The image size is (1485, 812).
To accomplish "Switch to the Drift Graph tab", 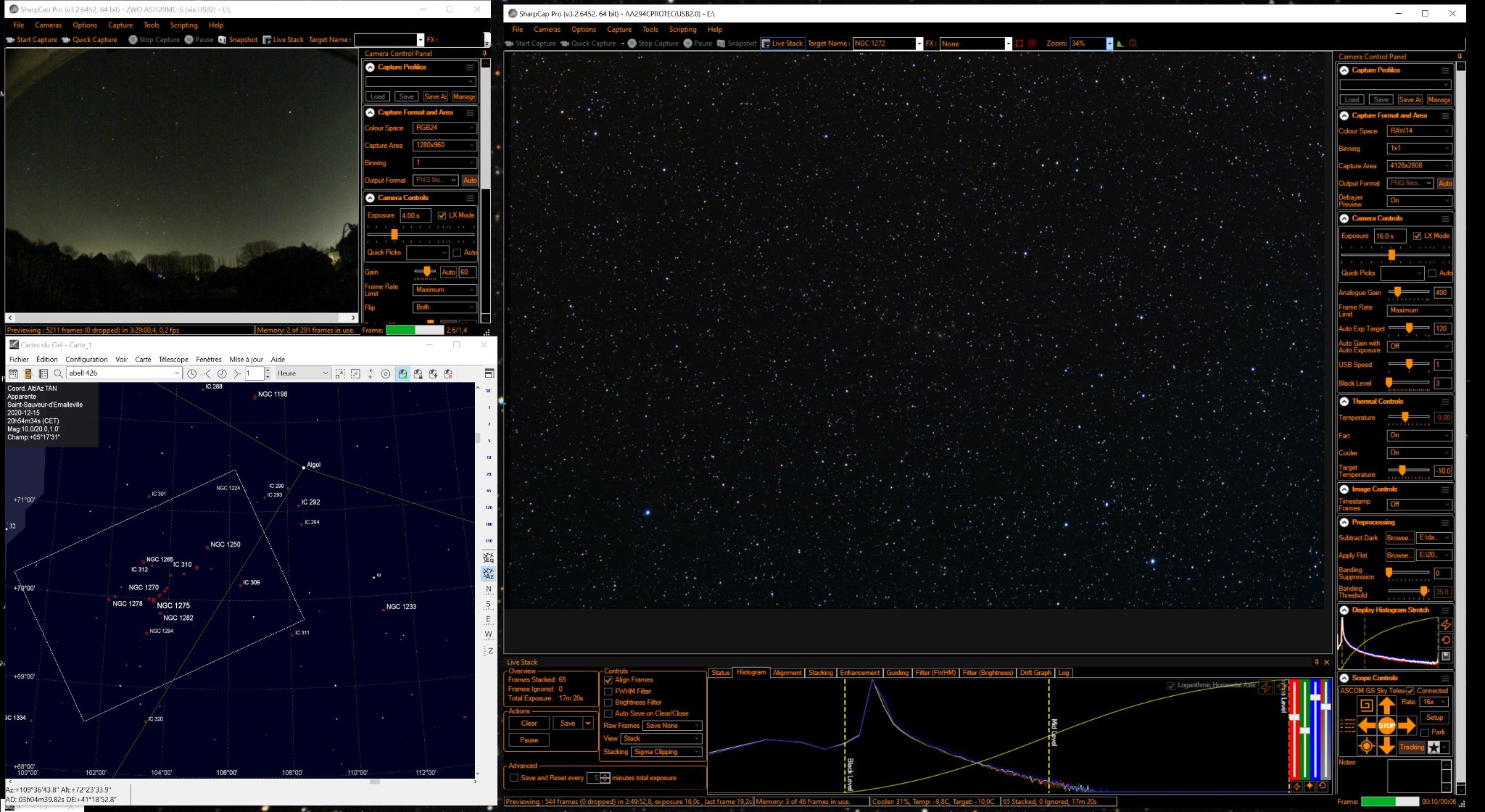I will click(x=1035, y=673).
